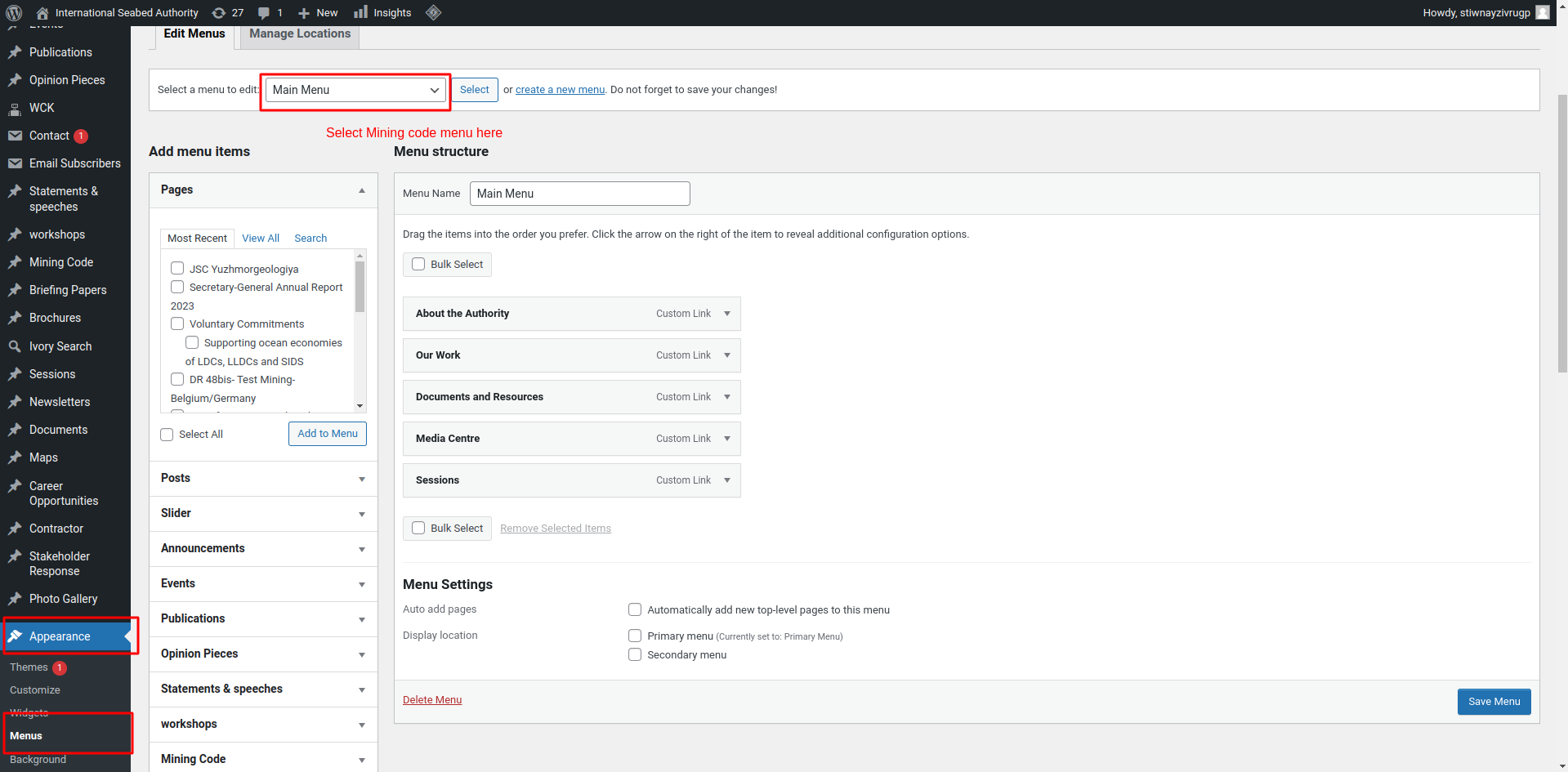
Task: Check the DR 48bis- Test Mining checkbox
Action: (x=177, y=379)
